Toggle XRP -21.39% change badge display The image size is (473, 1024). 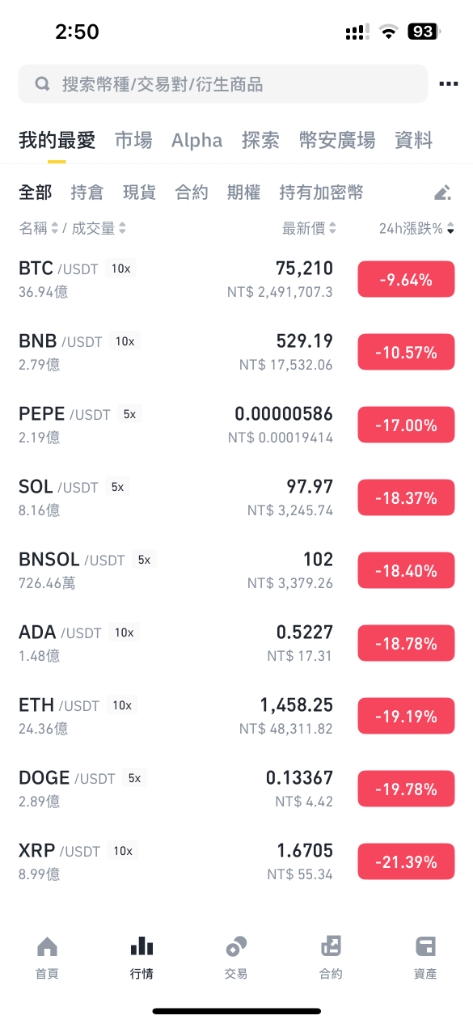pos(406,862)
